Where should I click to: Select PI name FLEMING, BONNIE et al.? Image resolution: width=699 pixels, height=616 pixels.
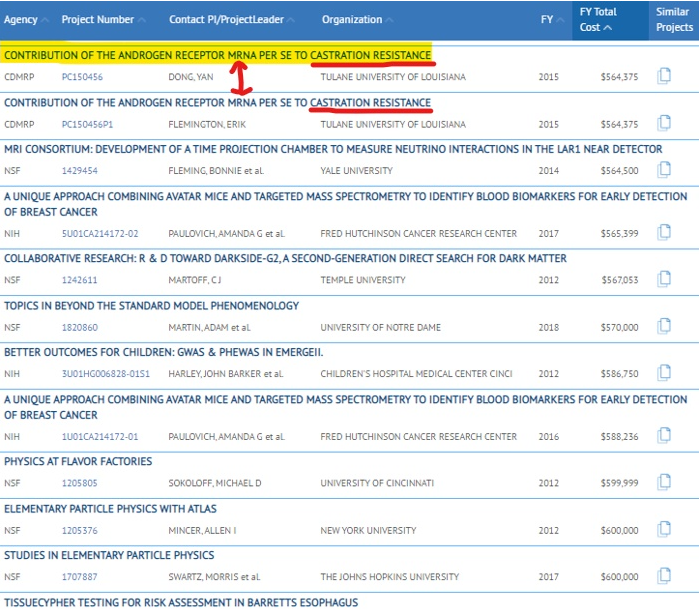click(216, 171)
